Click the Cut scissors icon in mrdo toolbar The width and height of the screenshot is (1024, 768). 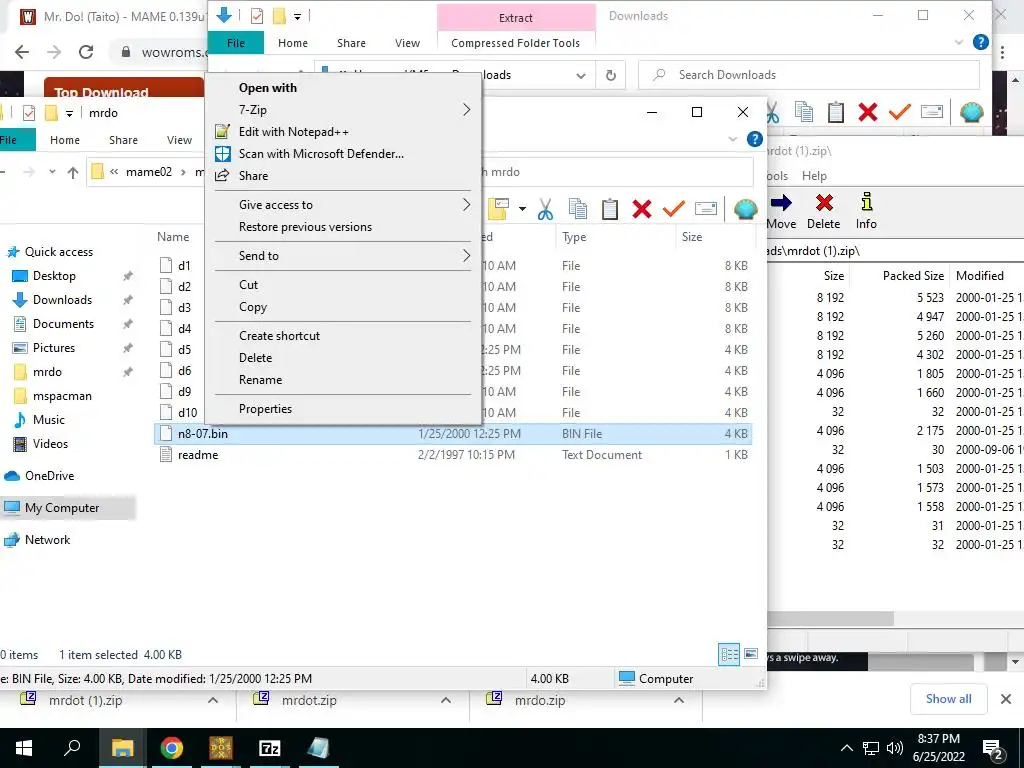pos(545,209)
